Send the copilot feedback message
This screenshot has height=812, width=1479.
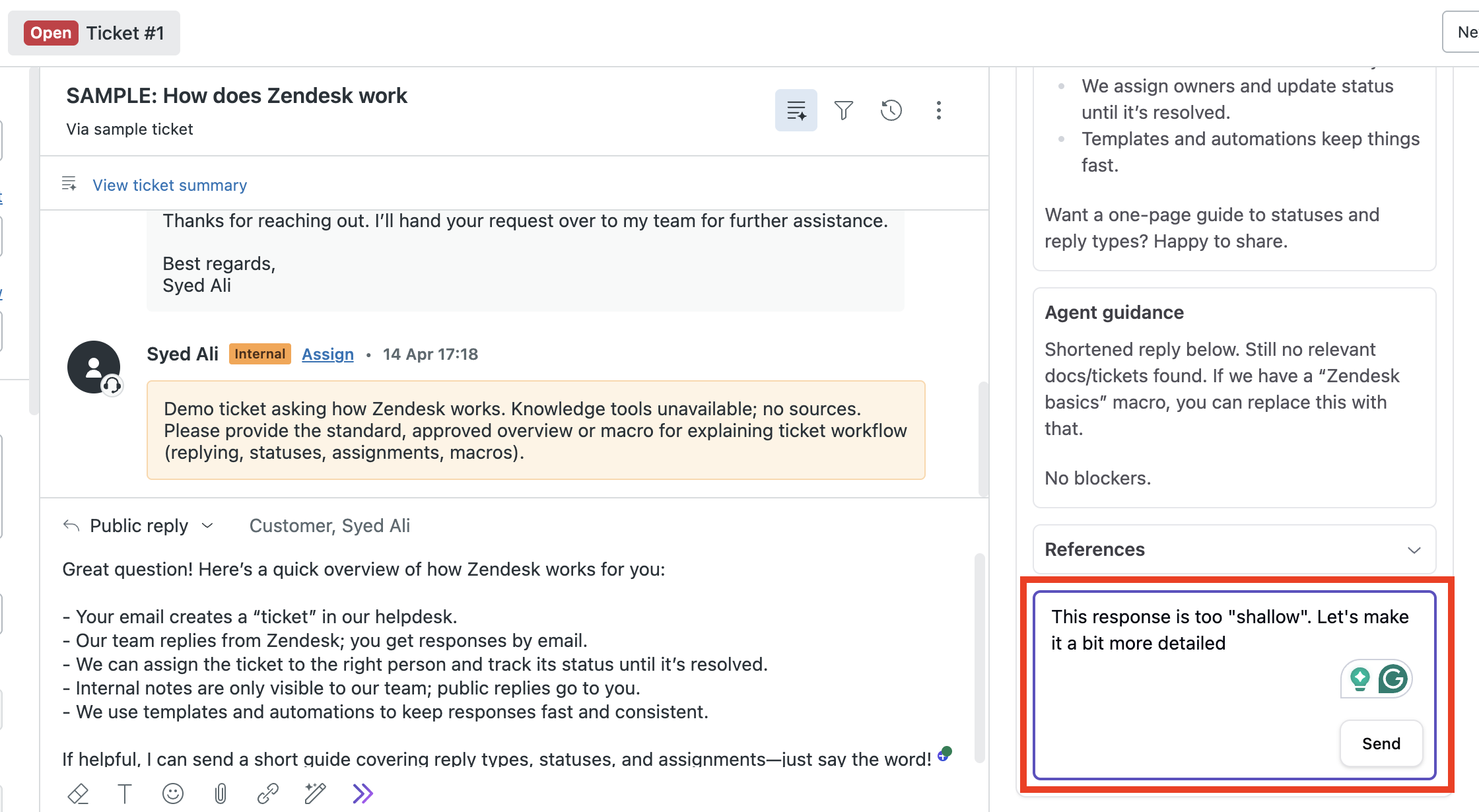click(1381, 743)
